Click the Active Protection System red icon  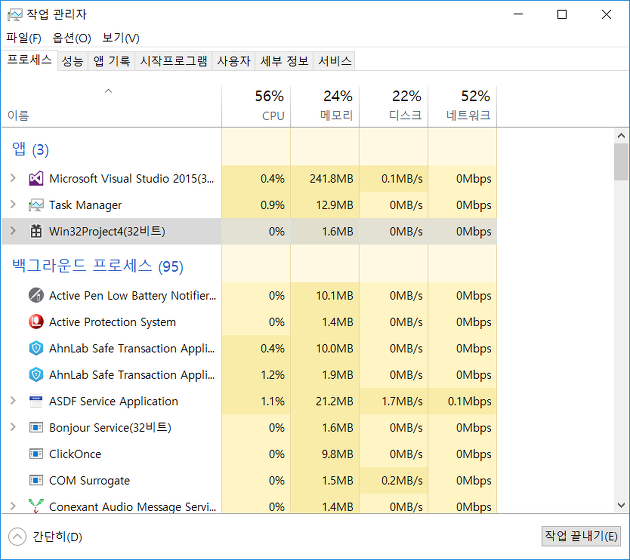coord(36,322)
